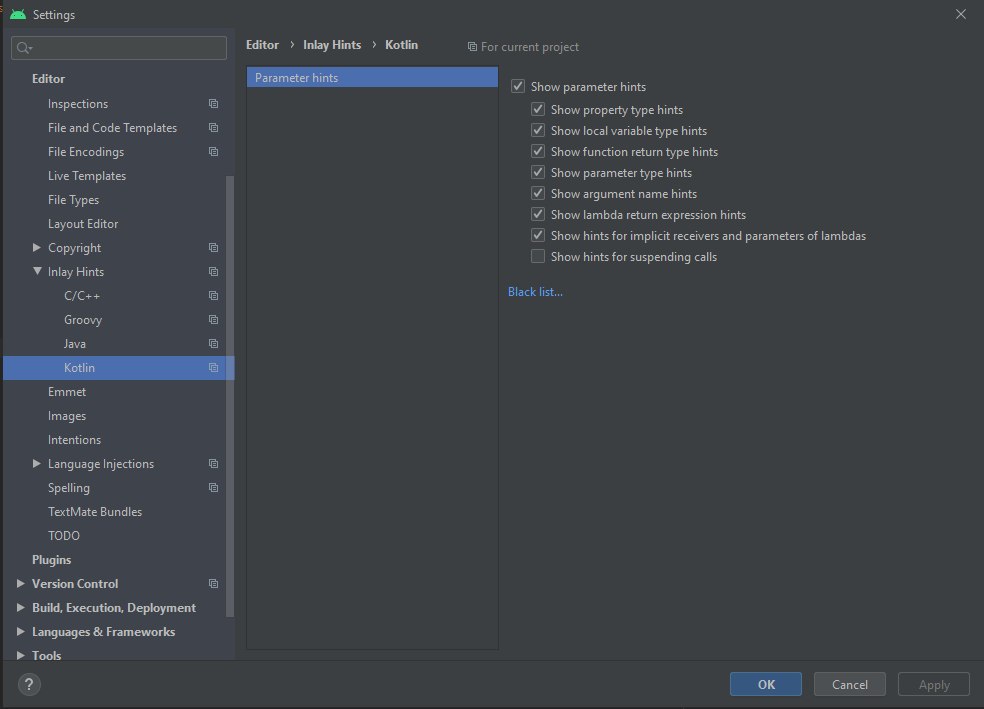Screen dimensions: 984x709
Task: Click the Editor category heading
Action: [x=48, y=79]
